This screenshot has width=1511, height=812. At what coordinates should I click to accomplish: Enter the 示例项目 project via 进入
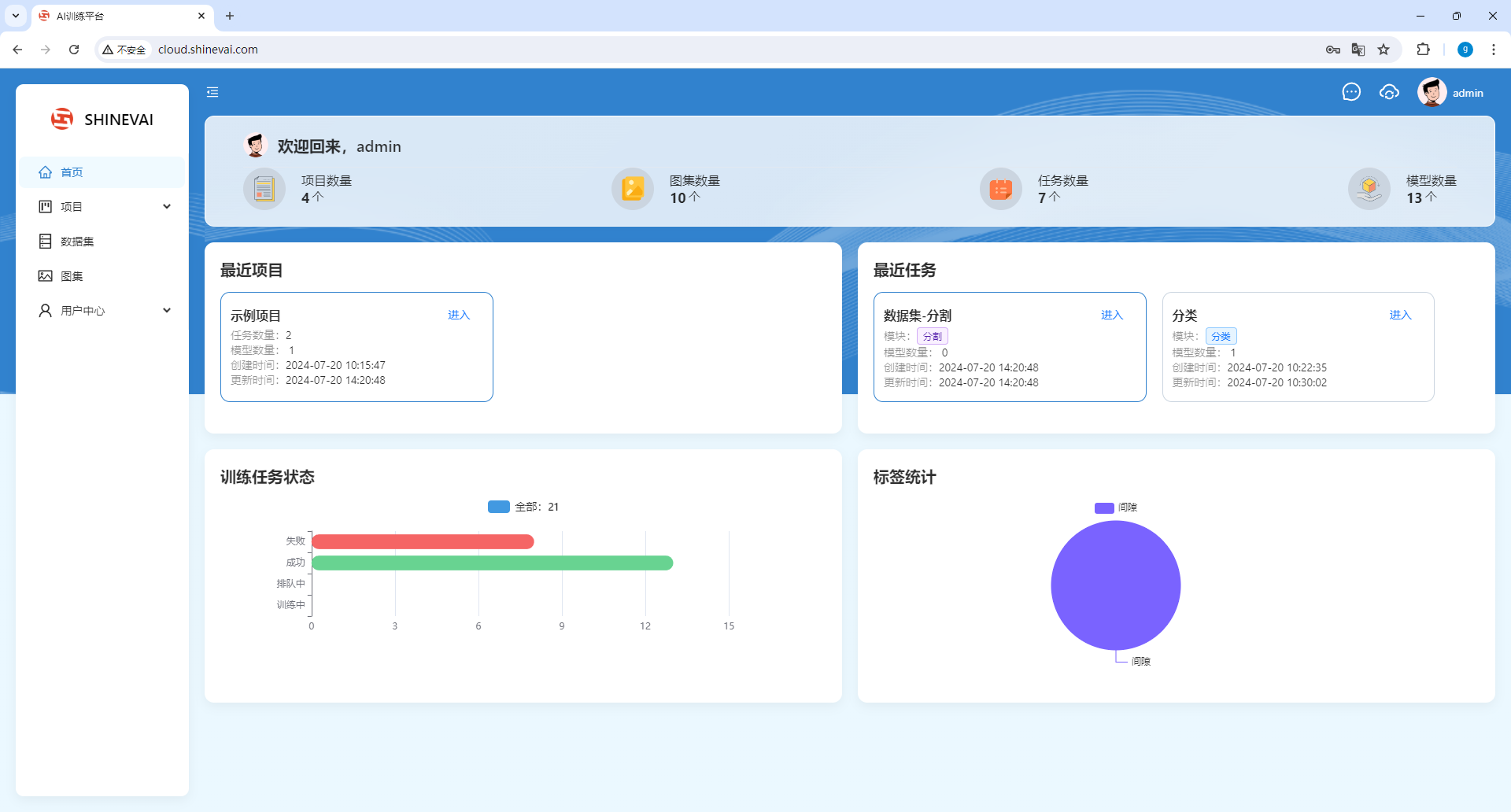[459, 315]
